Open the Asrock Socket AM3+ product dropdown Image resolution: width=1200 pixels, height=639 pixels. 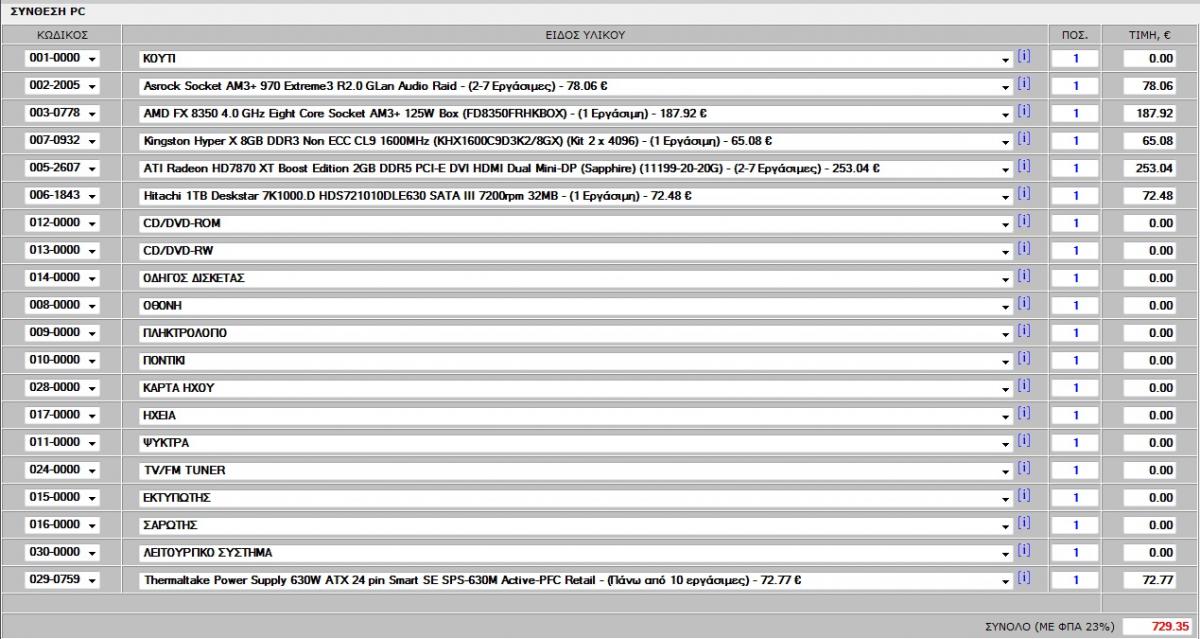tap(576, 86)
